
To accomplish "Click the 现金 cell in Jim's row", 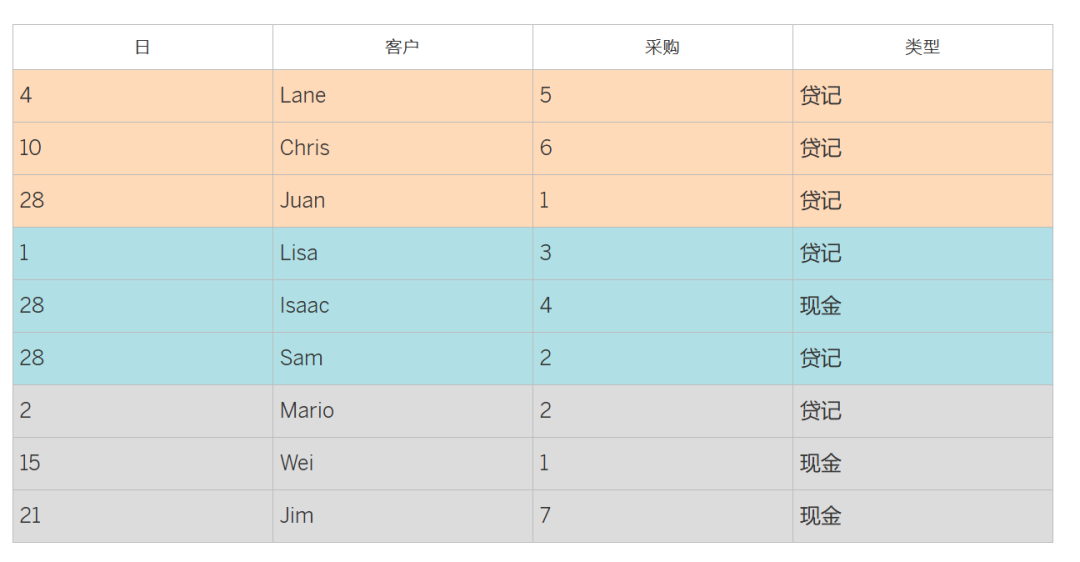I will 821,516.
